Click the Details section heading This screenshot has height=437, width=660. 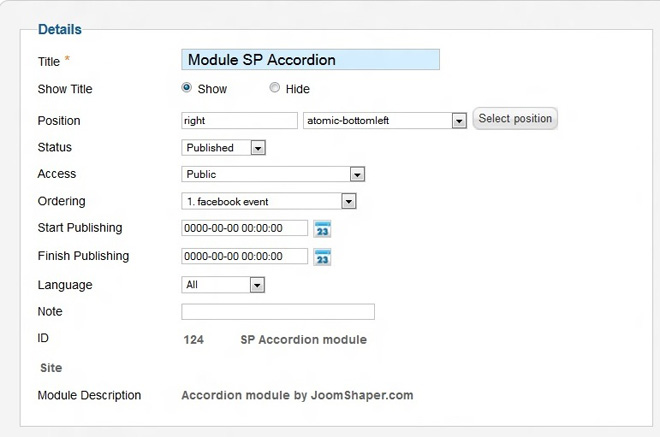click(60, 30)
